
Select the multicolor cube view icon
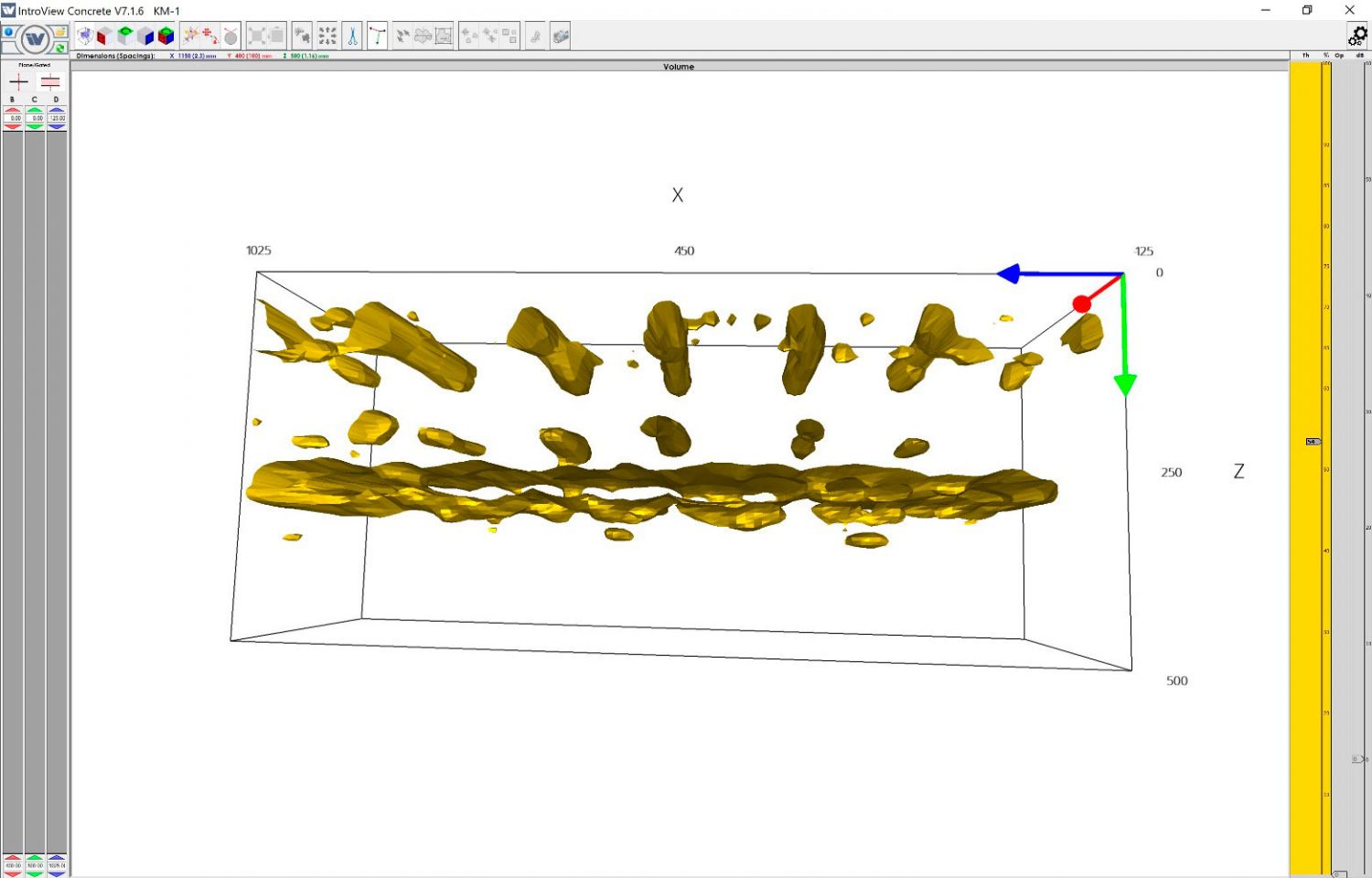[x=166, y=37]
